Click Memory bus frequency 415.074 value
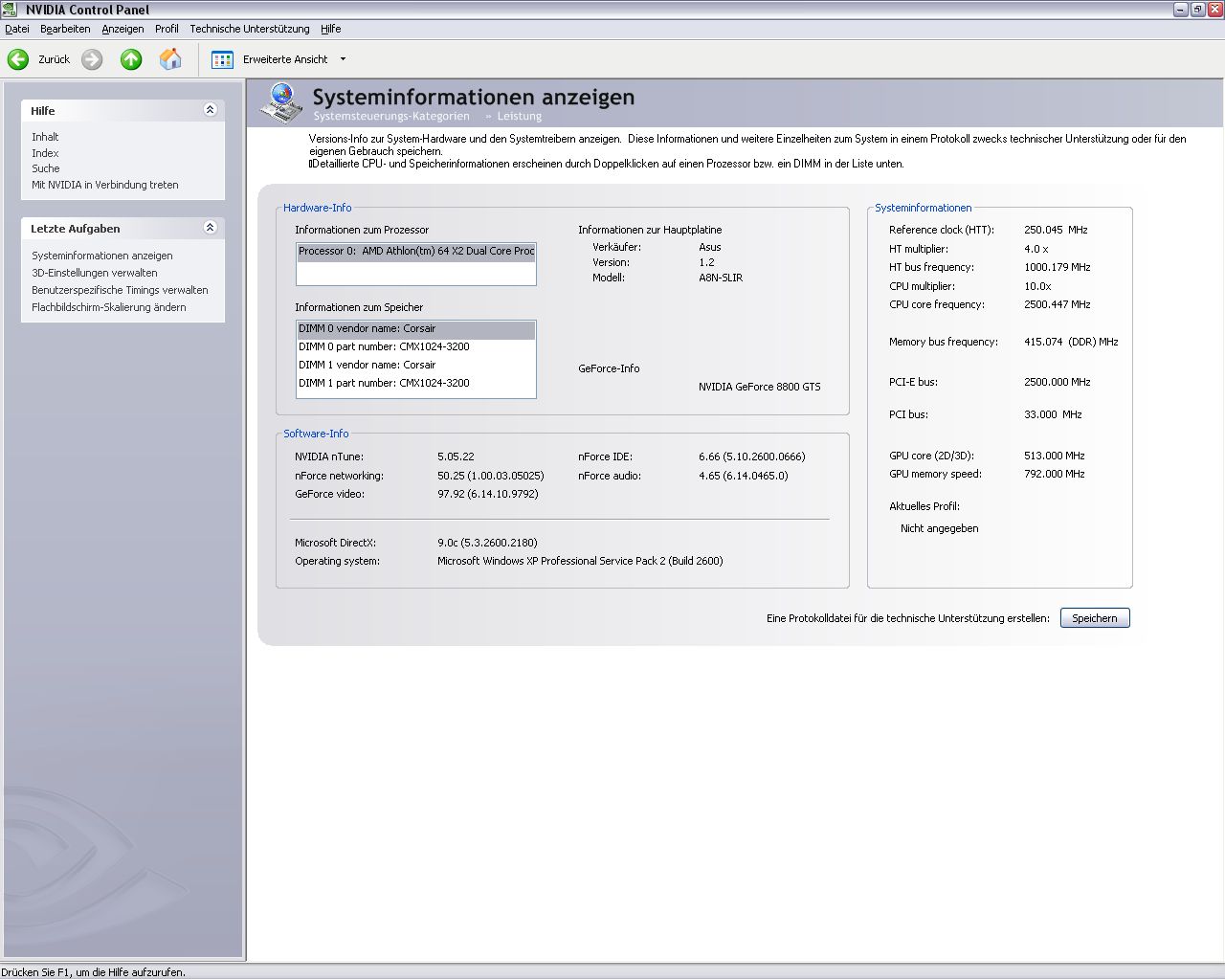The image size is (1225, 980). (x=1071, y=342)
